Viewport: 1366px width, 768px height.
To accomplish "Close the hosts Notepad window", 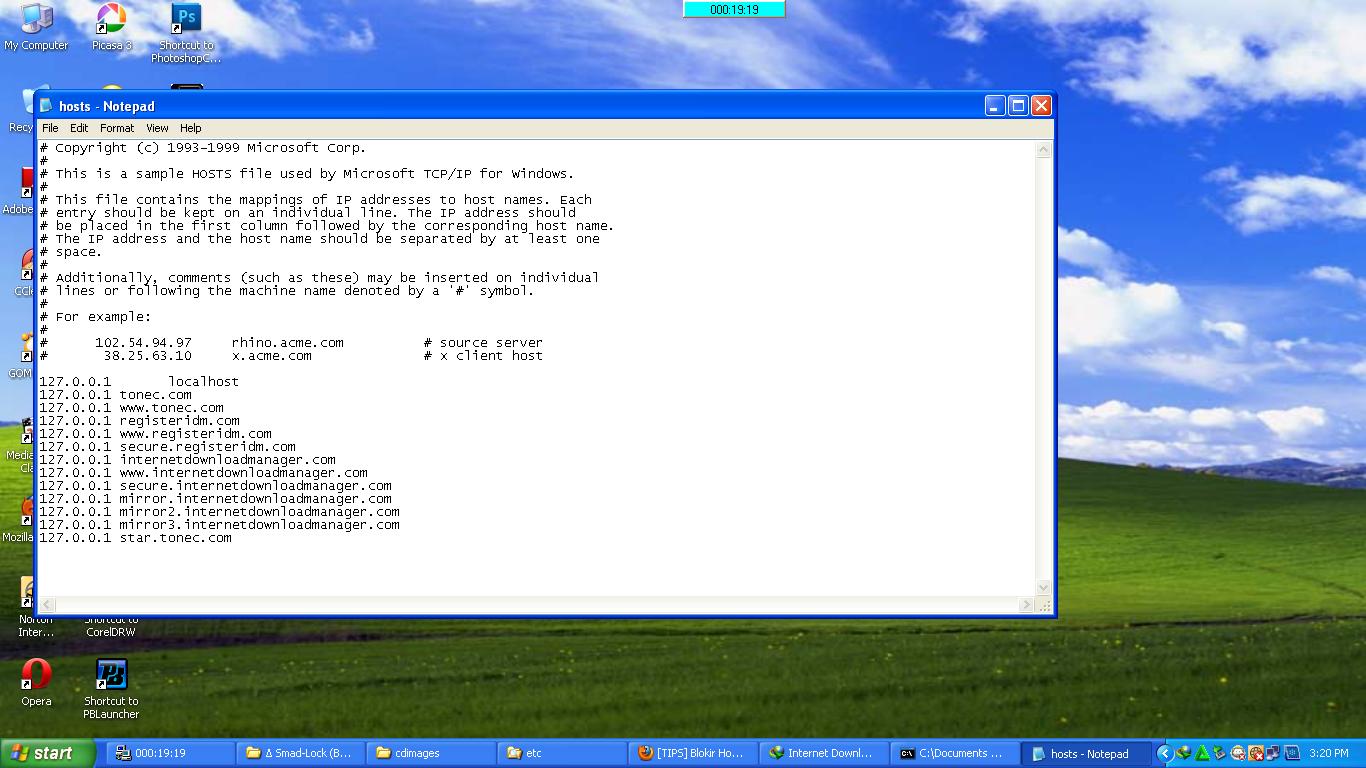I will pos(1041,106).
